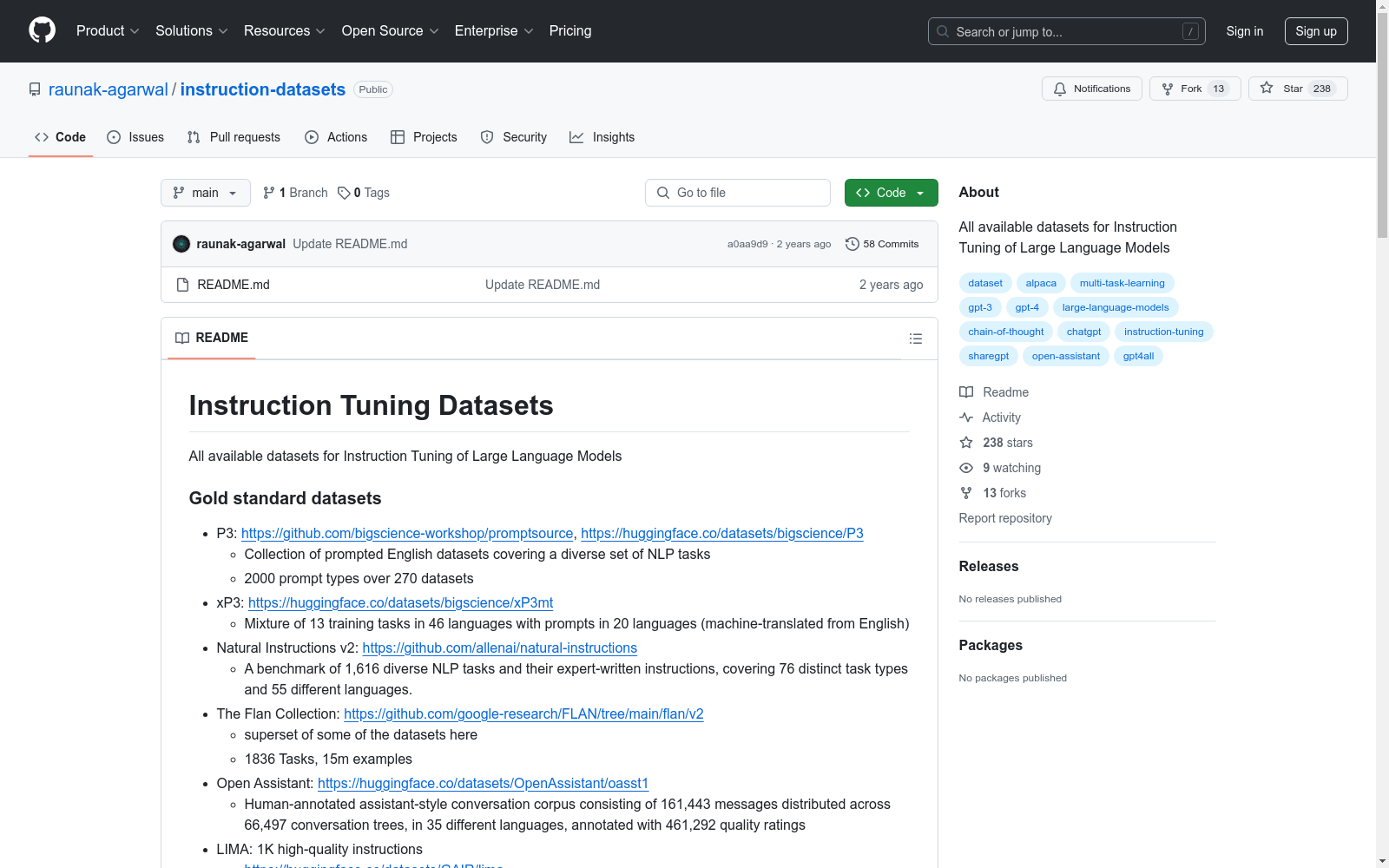Click the dataset topic tag
Screen dimensions: 1389x868
coord(985,283)
